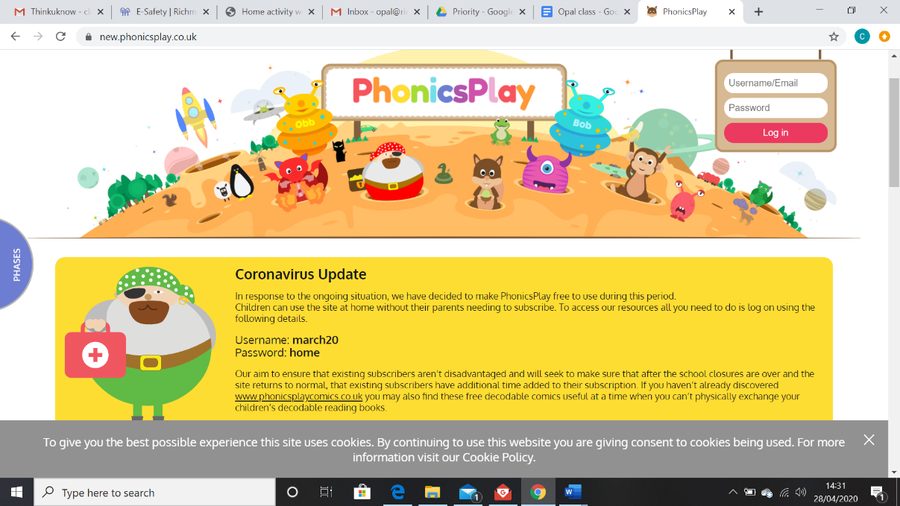Click the Password input field
This screenshot has width=900, height=506.
point(775,108)
